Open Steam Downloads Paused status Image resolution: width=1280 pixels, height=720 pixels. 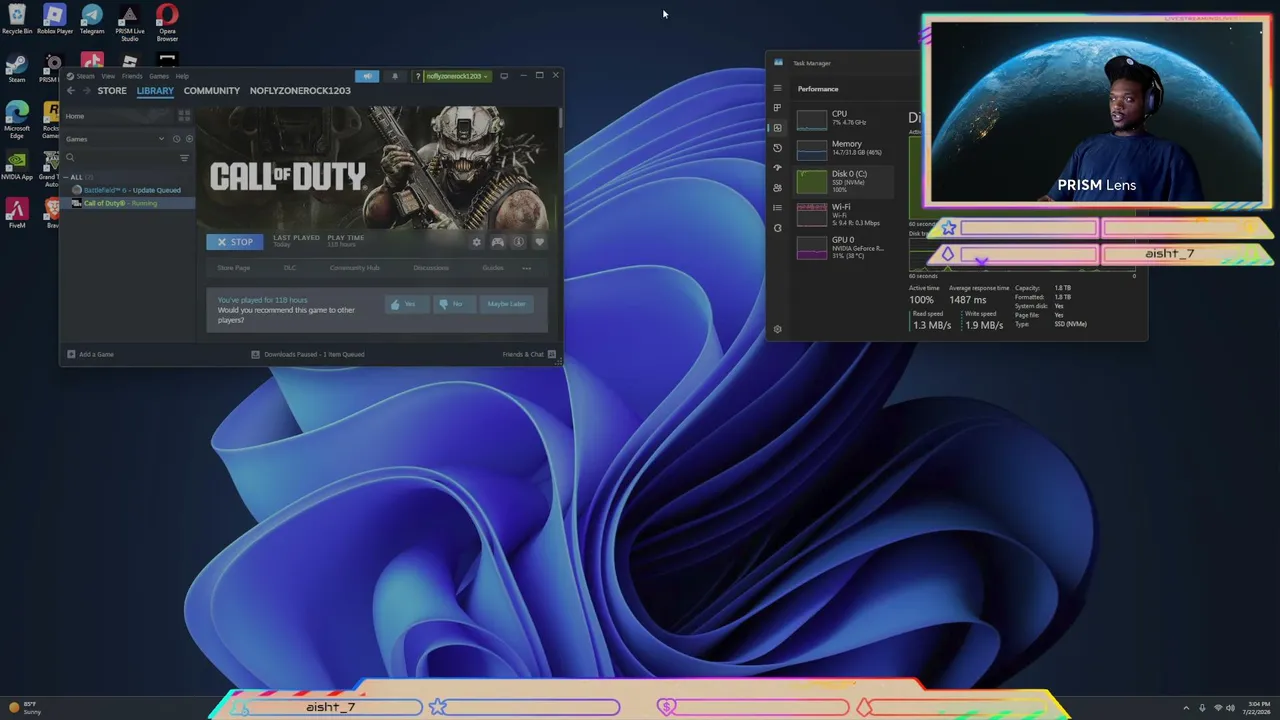(x=308, y=354)
